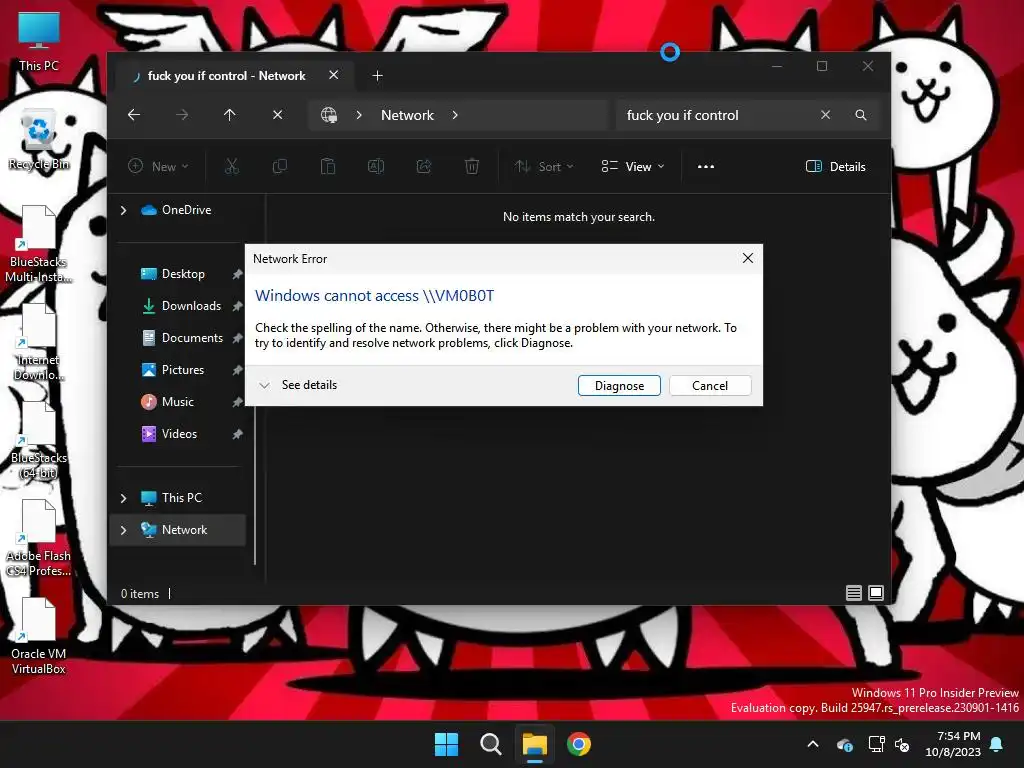Switch to large thumbnails view icon
1024x768 pixels.
(x=876, y=593)
